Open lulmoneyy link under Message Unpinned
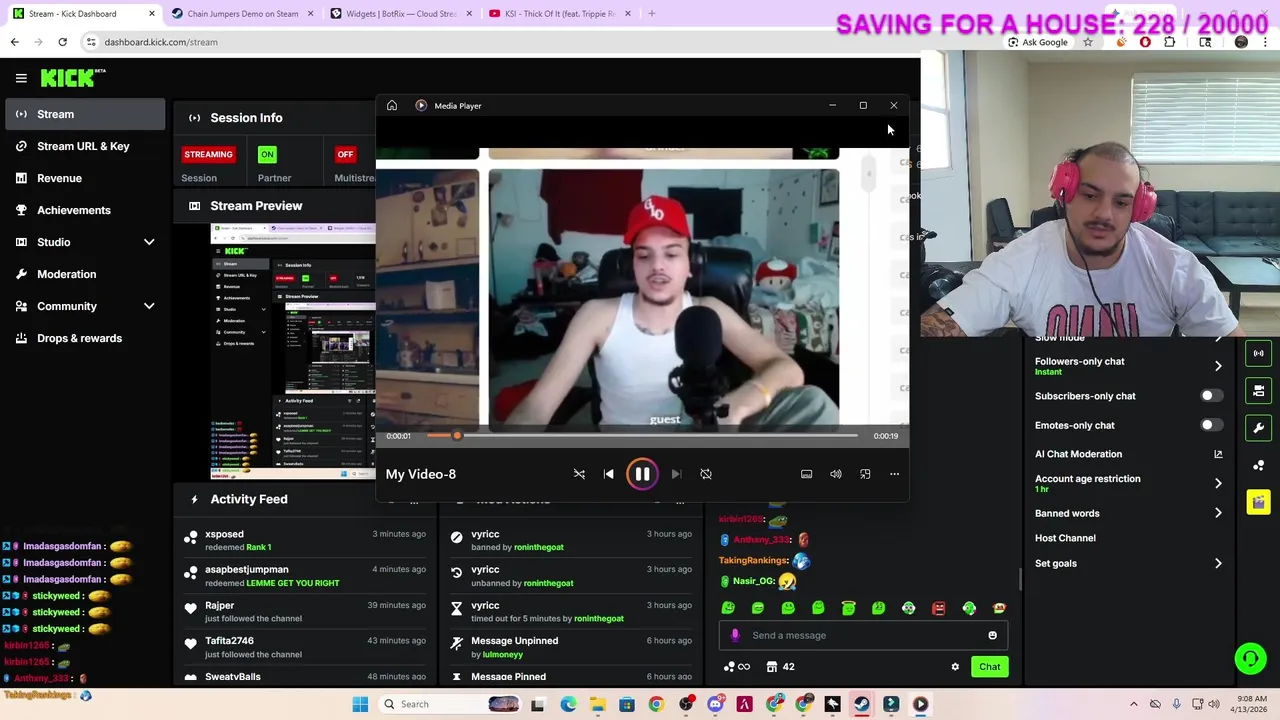 (x=503, y=654)
